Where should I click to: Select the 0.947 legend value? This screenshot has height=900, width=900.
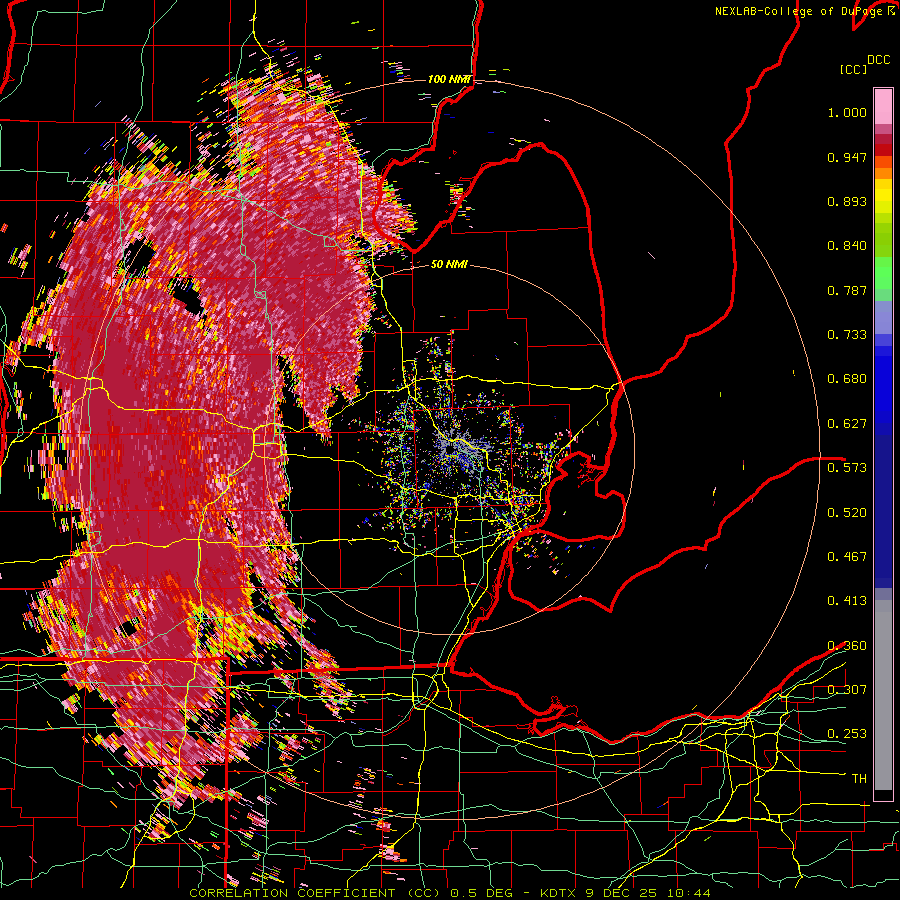(x=847, y=157)
